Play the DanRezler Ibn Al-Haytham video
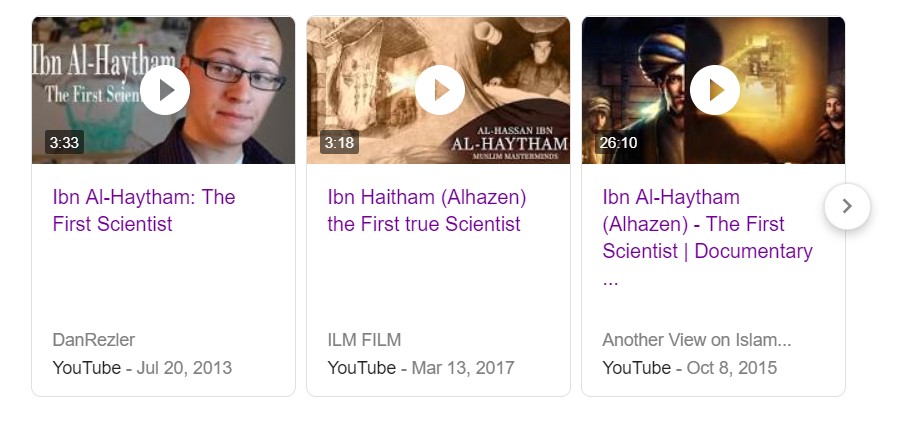Screen dimensions: 909x423 pyautogui.click(x=165, y=90)
